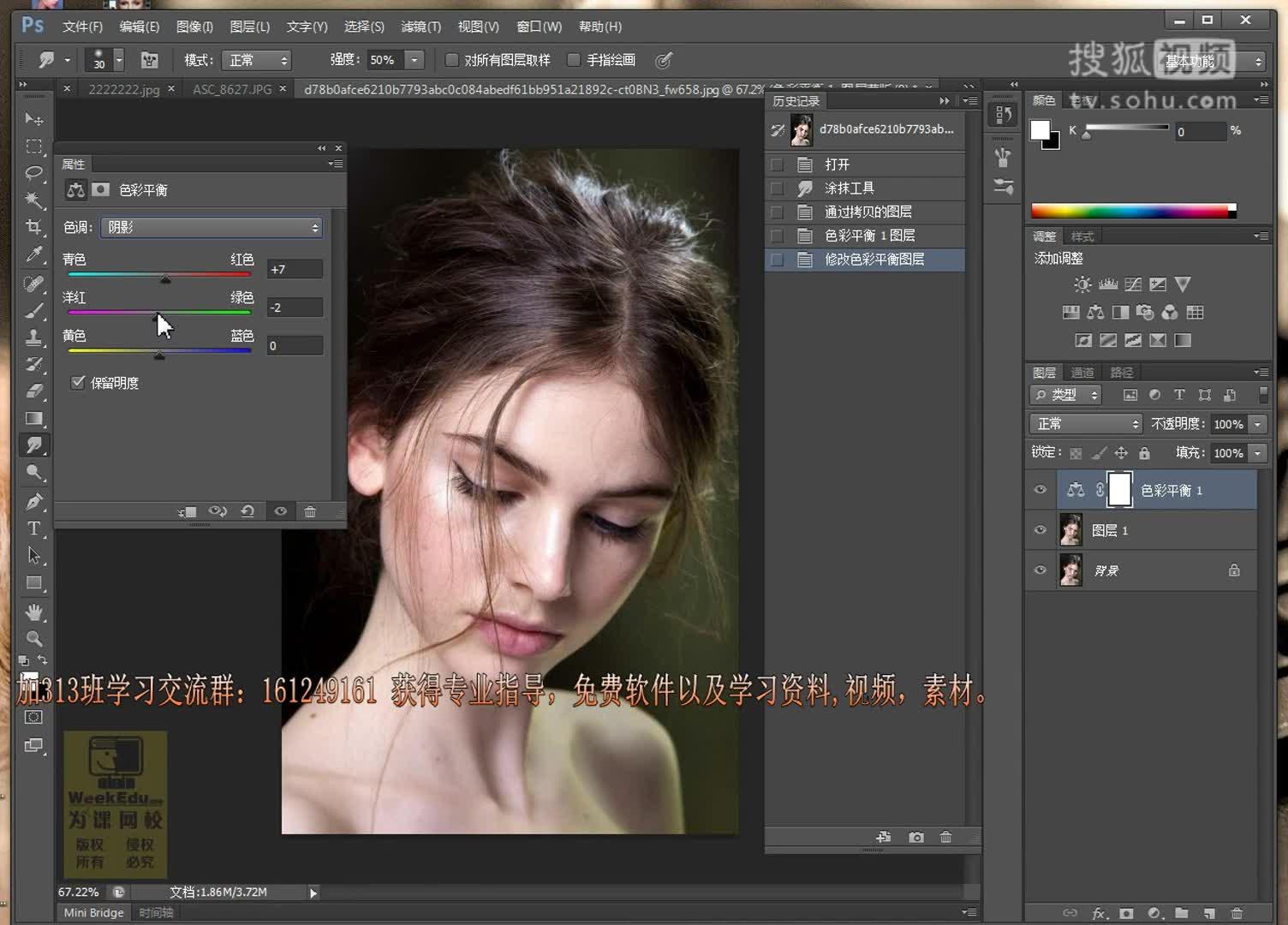1288x925 pixels.
Task: Select the 修改色彩平衡图层 history state
Action: coord(873,260)
